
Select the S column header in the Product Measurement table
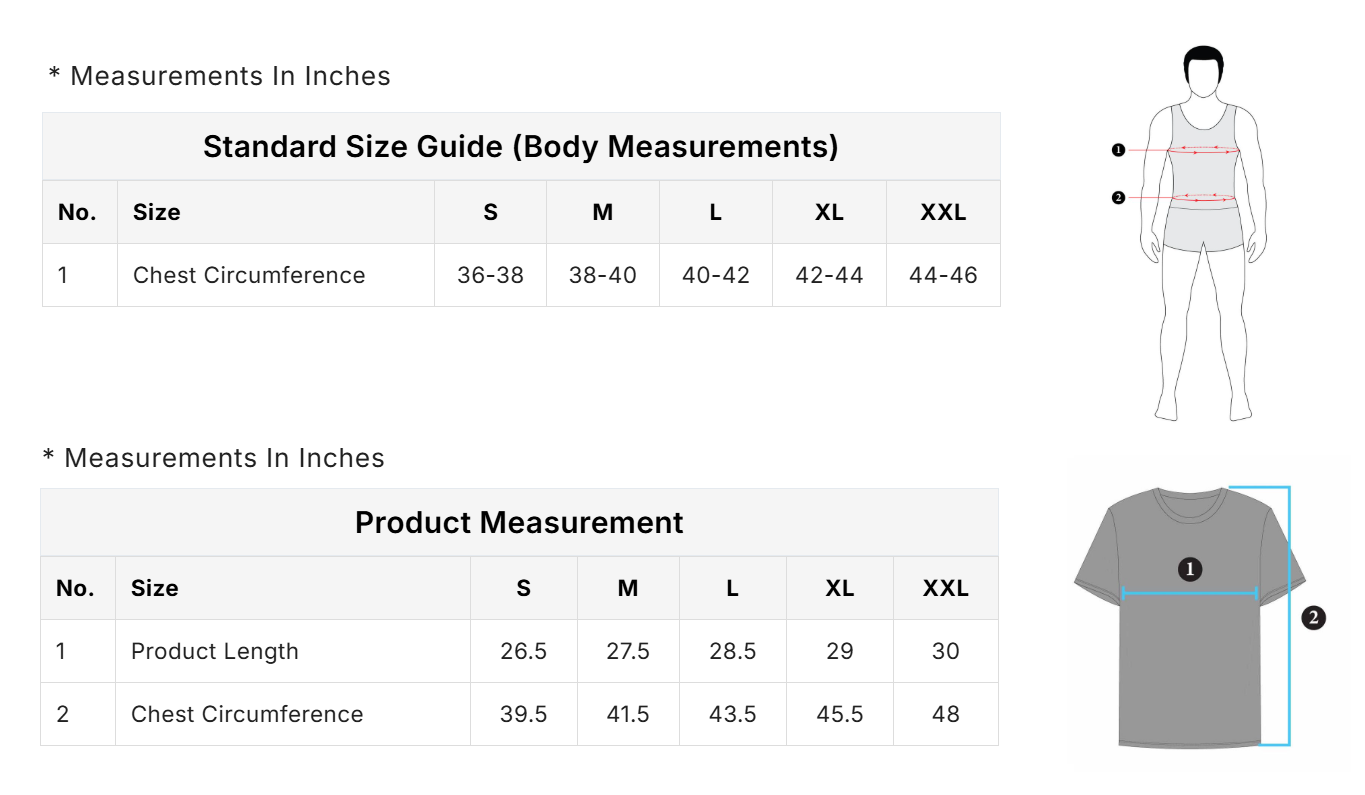coord(523,588)
